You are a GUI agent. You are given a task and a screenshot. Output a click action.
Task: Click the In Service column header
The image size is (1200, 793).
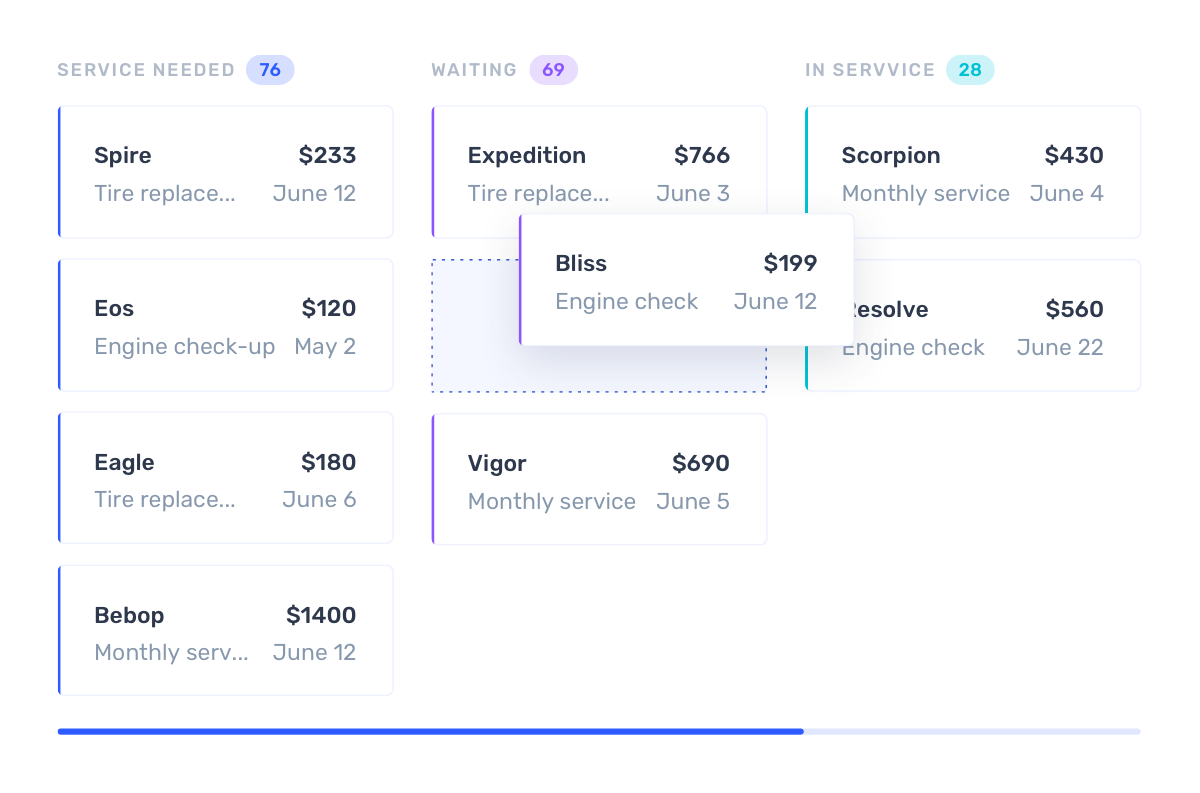(870, 70)
